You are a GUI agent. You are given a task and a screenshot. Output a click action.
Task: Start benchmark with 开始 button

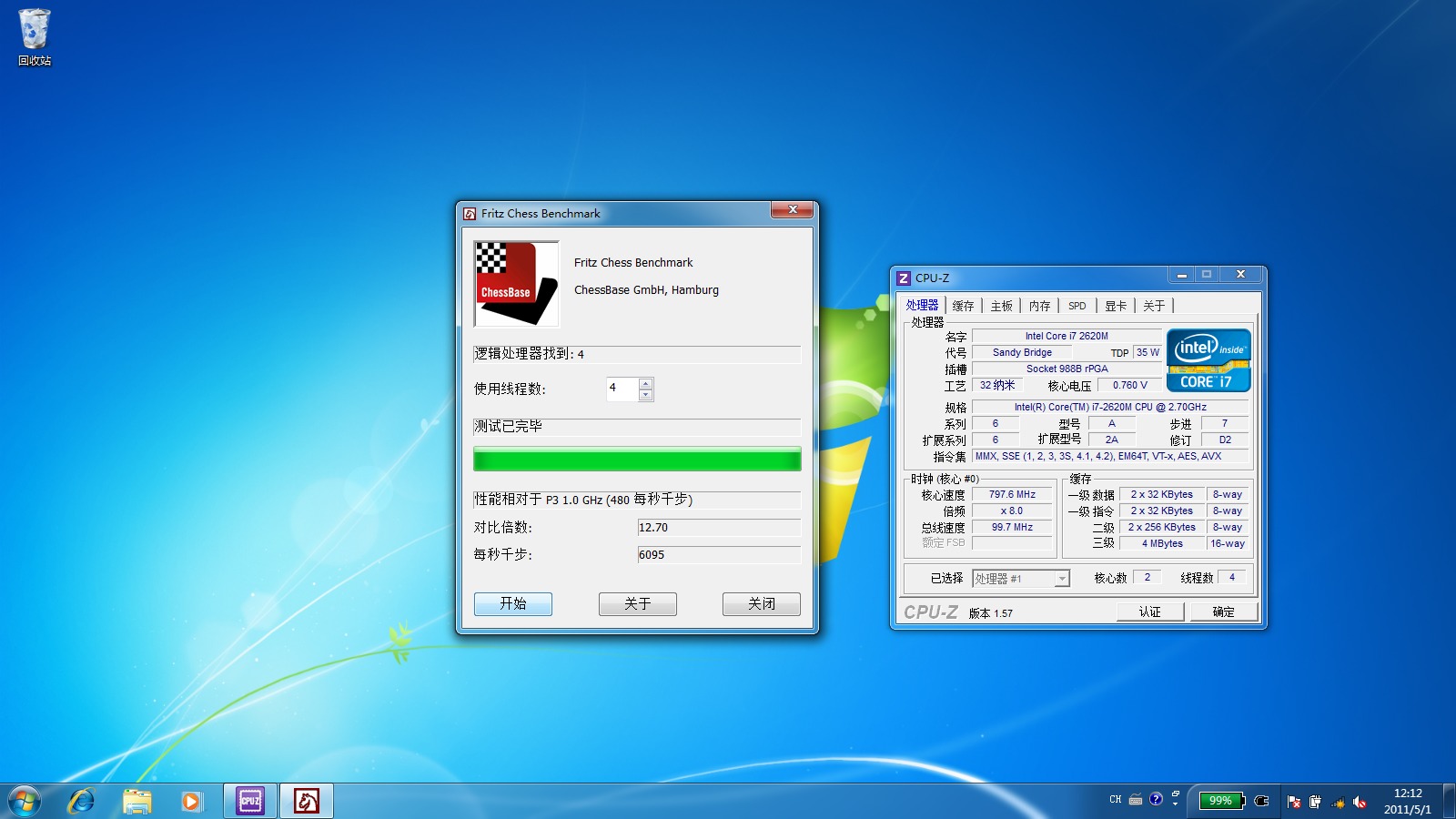point(513,604)
